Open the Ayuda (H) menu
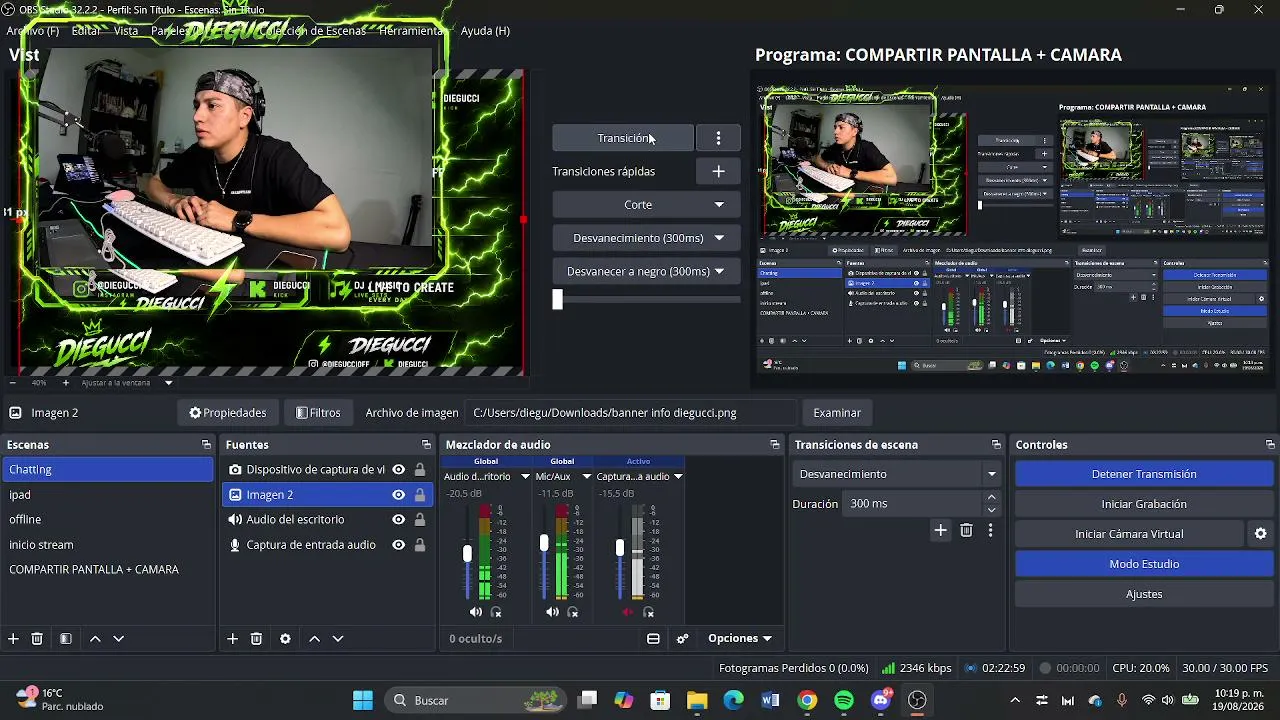 [485, 31]
